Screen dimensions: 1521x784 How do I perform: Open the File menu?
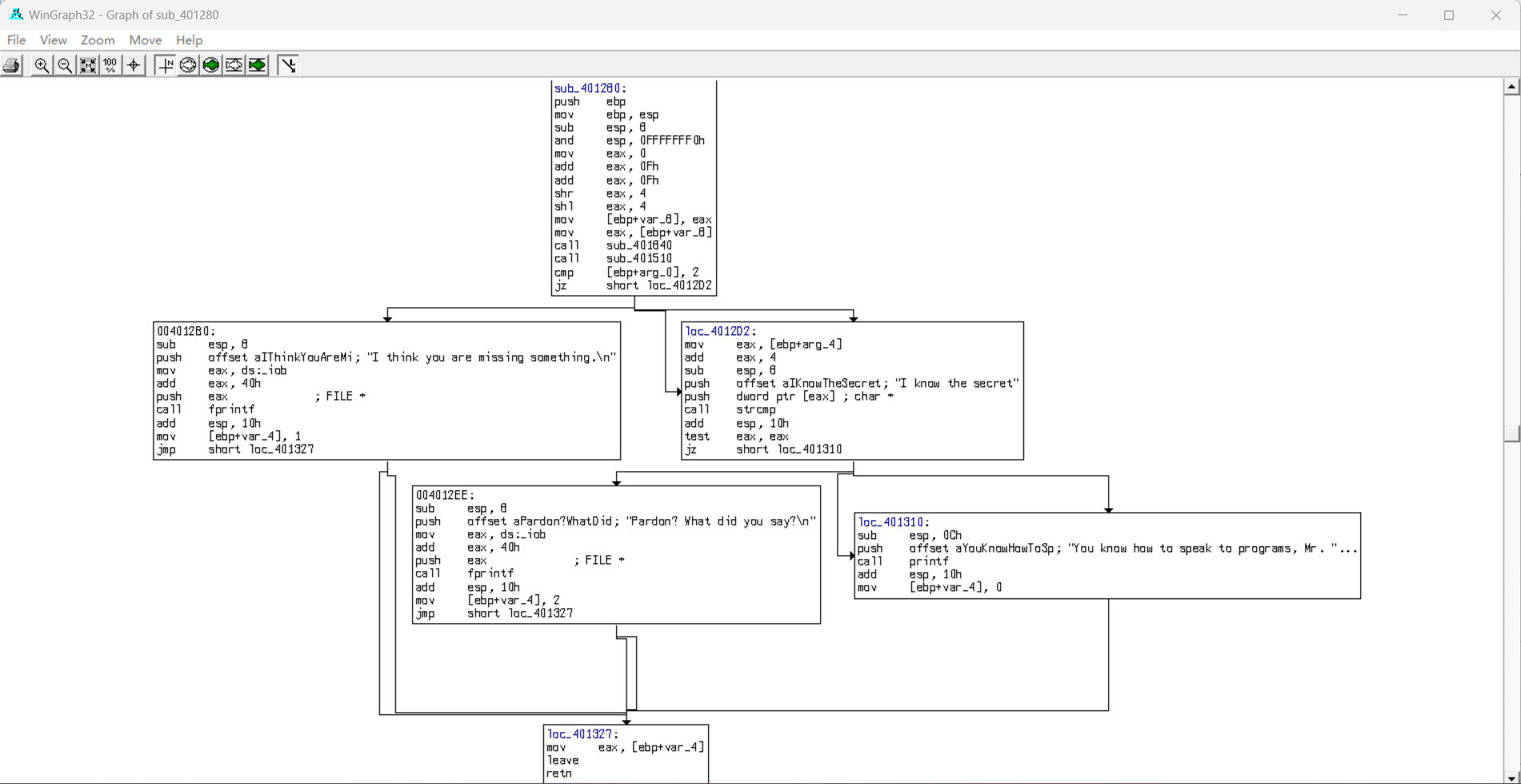pyautogui.click(x=16, y=40)
